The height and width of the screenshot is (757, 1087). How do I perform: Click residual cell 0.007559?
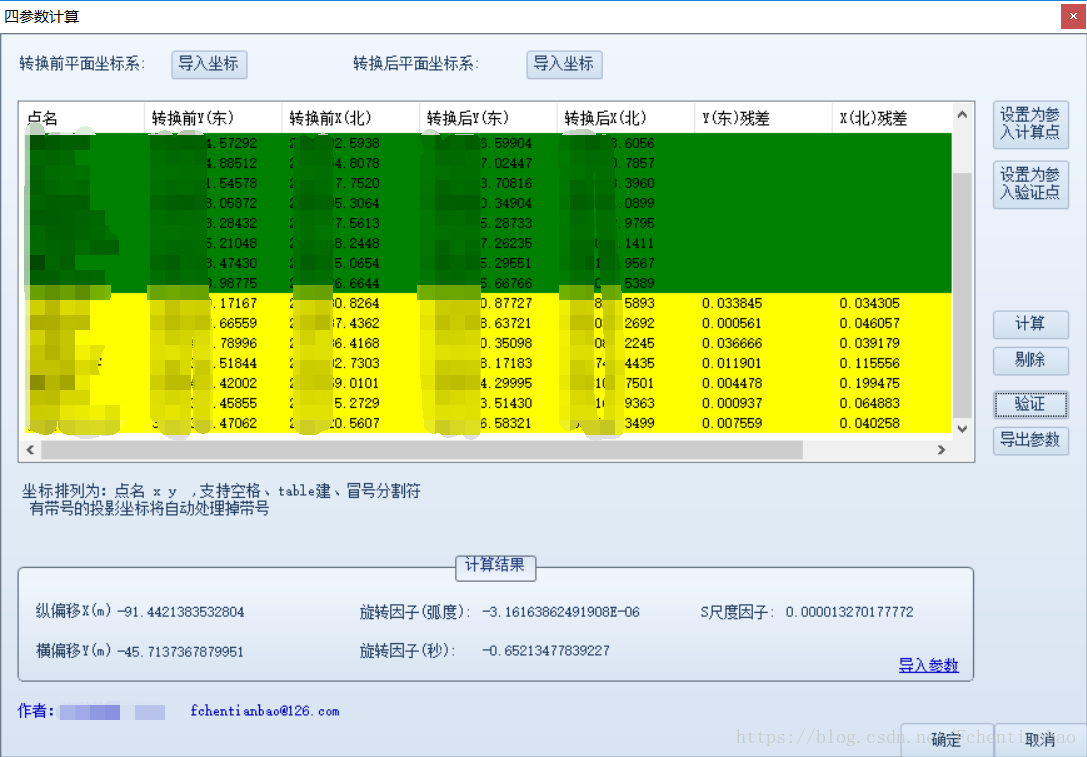[x=732, y=424]
